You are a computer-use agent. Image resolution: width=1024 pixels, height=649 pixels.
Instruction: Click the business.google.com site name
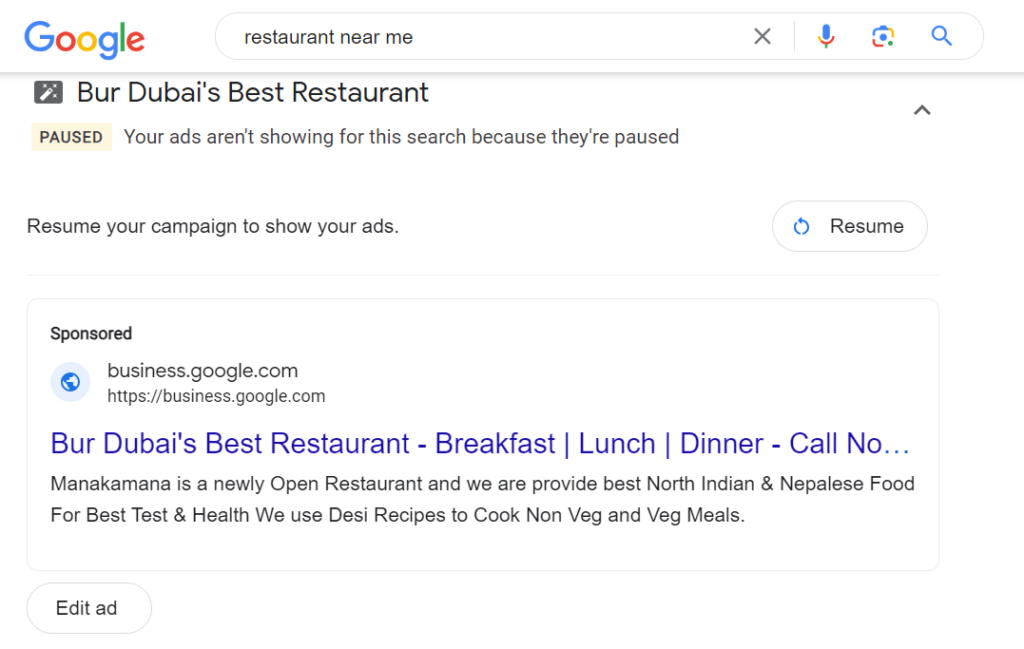[202, 371]
